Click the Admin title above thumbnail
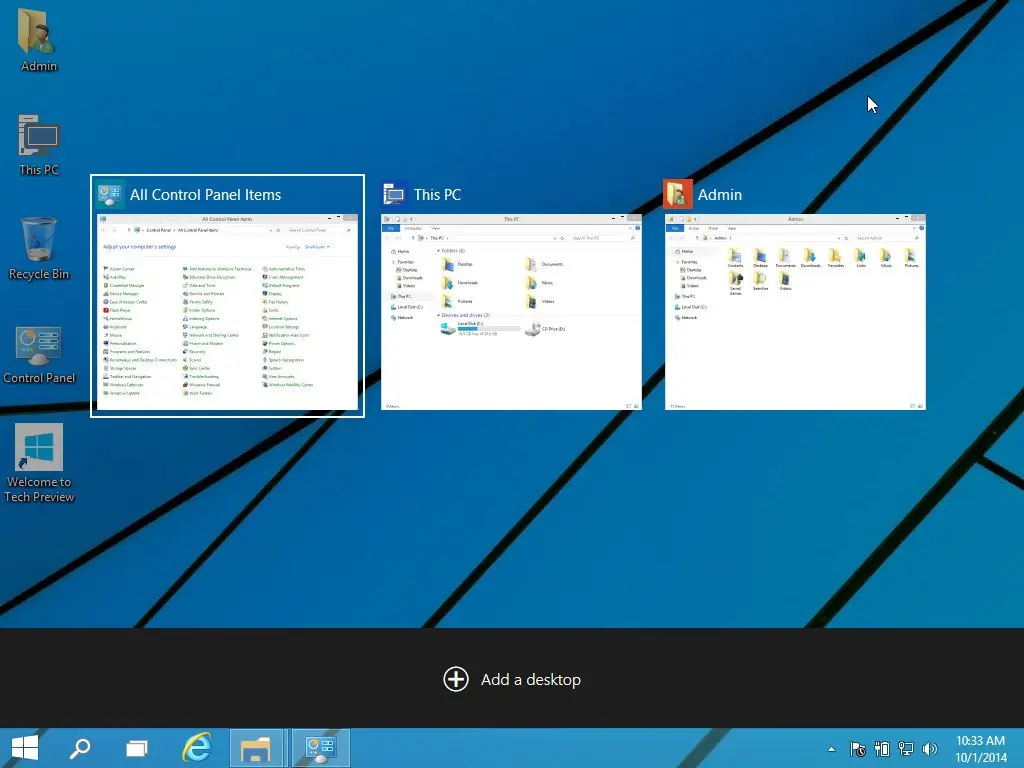The image size is (1024, 768). (x=720, y=195)
